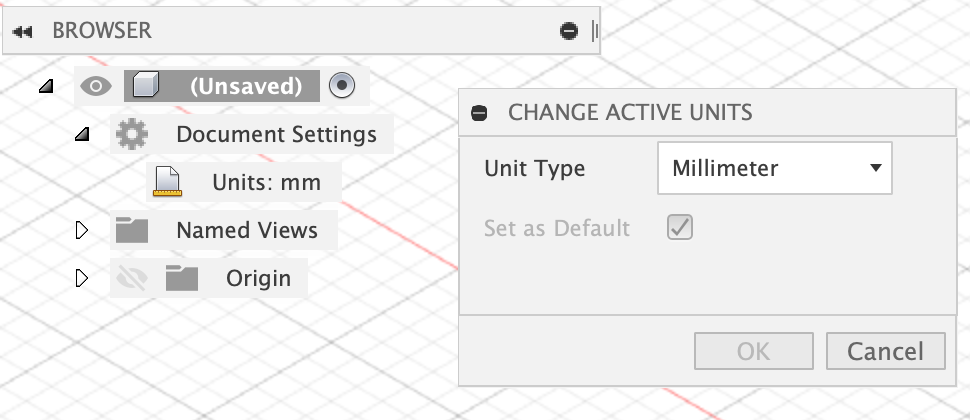Image resolution: width=970 pixels, height=420 pixels.
Task: Collapse the (Unsaved) root node
Action: (x=46, y=86)
